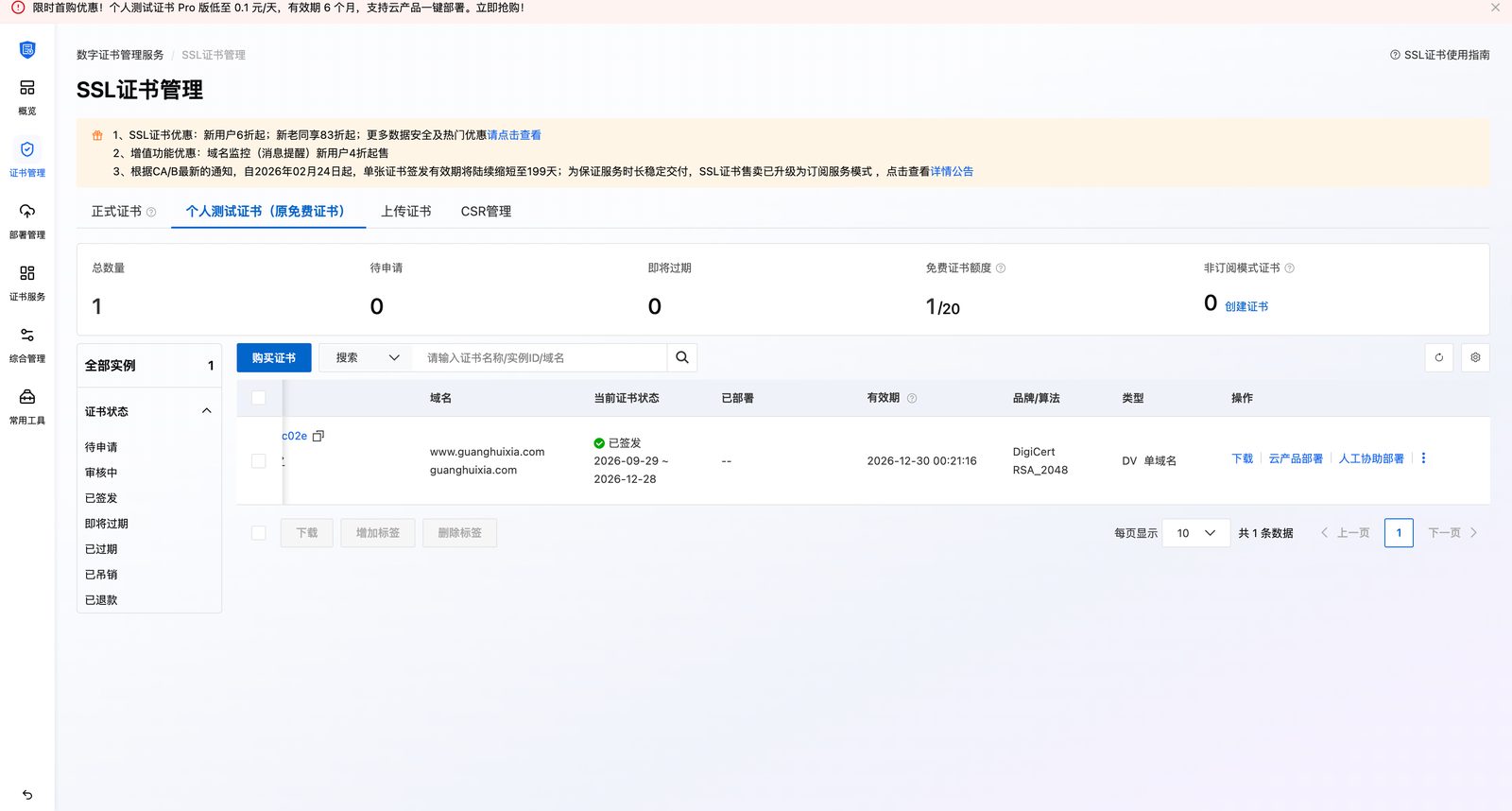Click 云产品部署 in the row

1296,458
